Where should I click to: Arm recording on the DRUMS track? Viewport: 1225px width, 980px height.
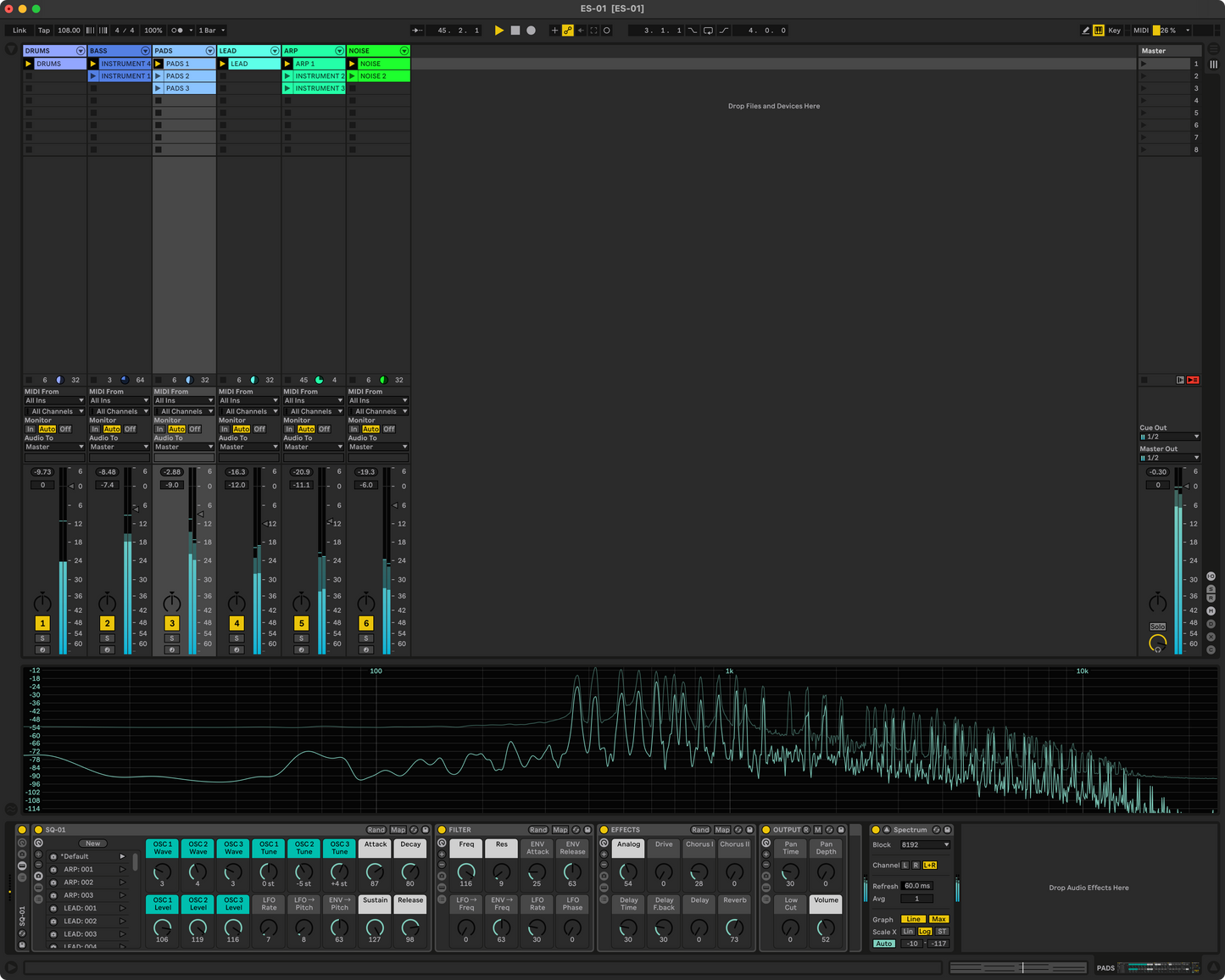pos(42,649)
